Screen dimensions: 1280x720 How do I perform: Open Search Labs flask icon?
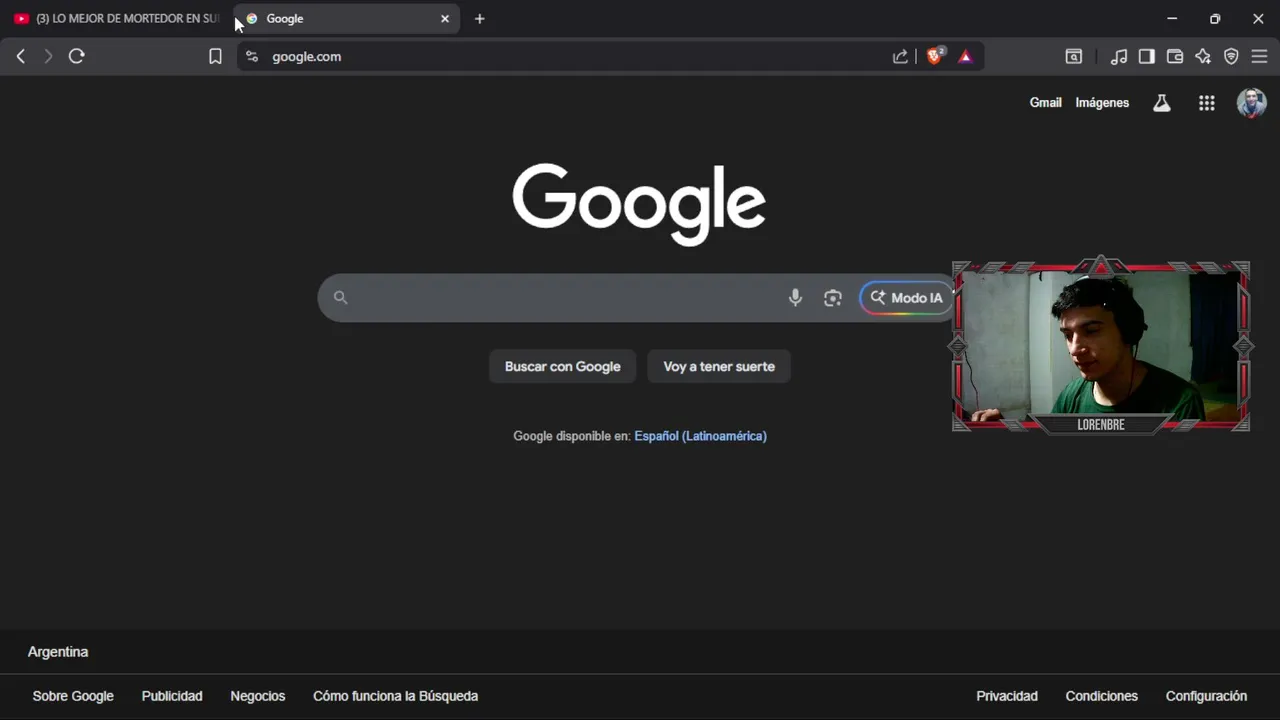pyautogui.click(x=1162, y=103)
